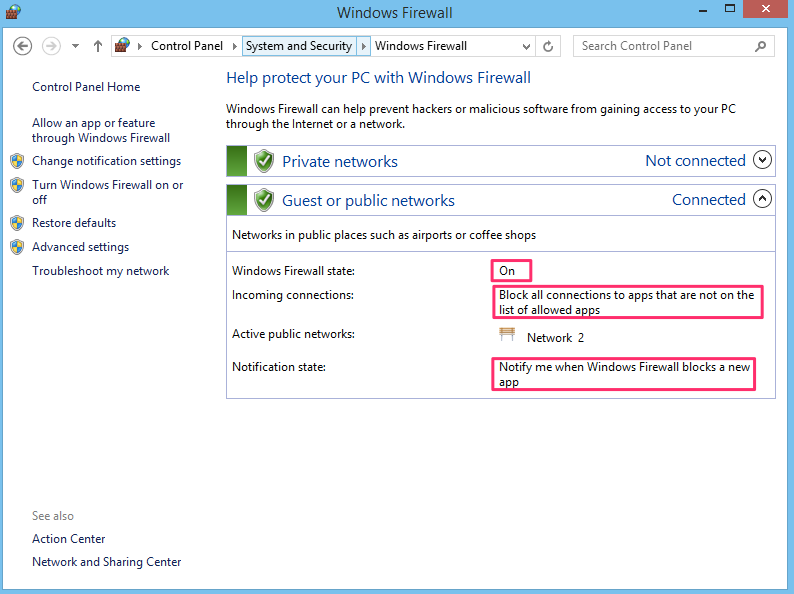794x594 pixels.
Task: Click the Guest or public networks heading
Action: [x=368, y=201]
